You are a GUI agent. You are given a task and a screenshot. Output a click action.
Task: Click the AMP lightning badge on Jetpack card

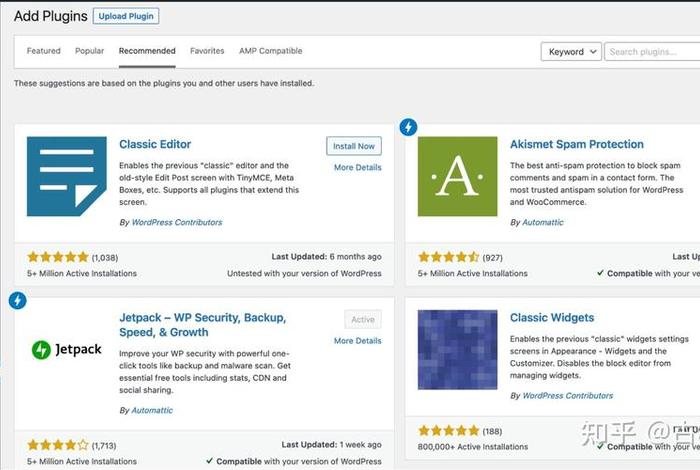tap(17, 300)
